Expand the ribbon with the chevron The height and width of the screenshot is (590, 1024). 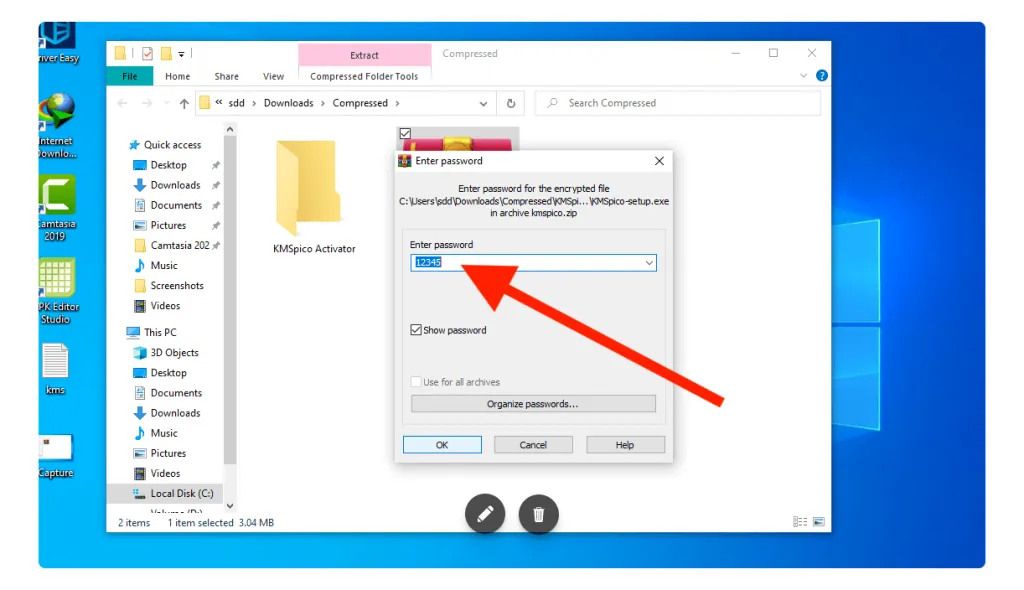[x=803, y=76]
